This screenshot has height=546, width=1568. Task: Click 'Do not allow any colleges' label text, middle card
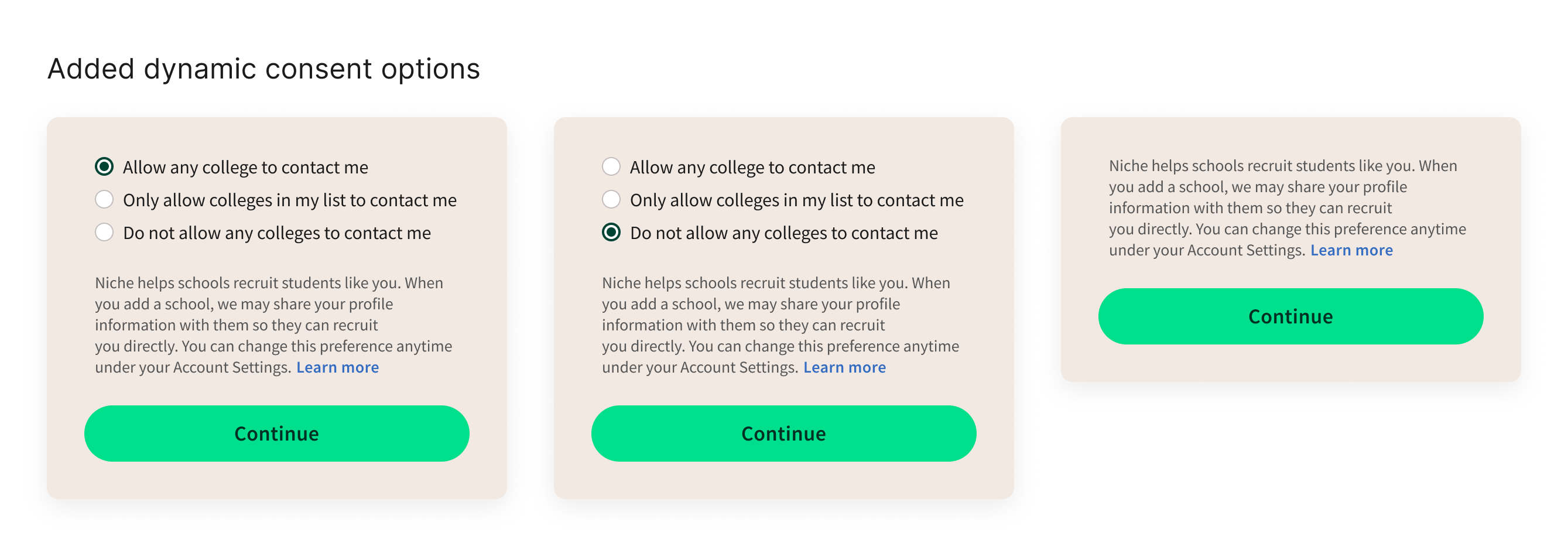784,233
